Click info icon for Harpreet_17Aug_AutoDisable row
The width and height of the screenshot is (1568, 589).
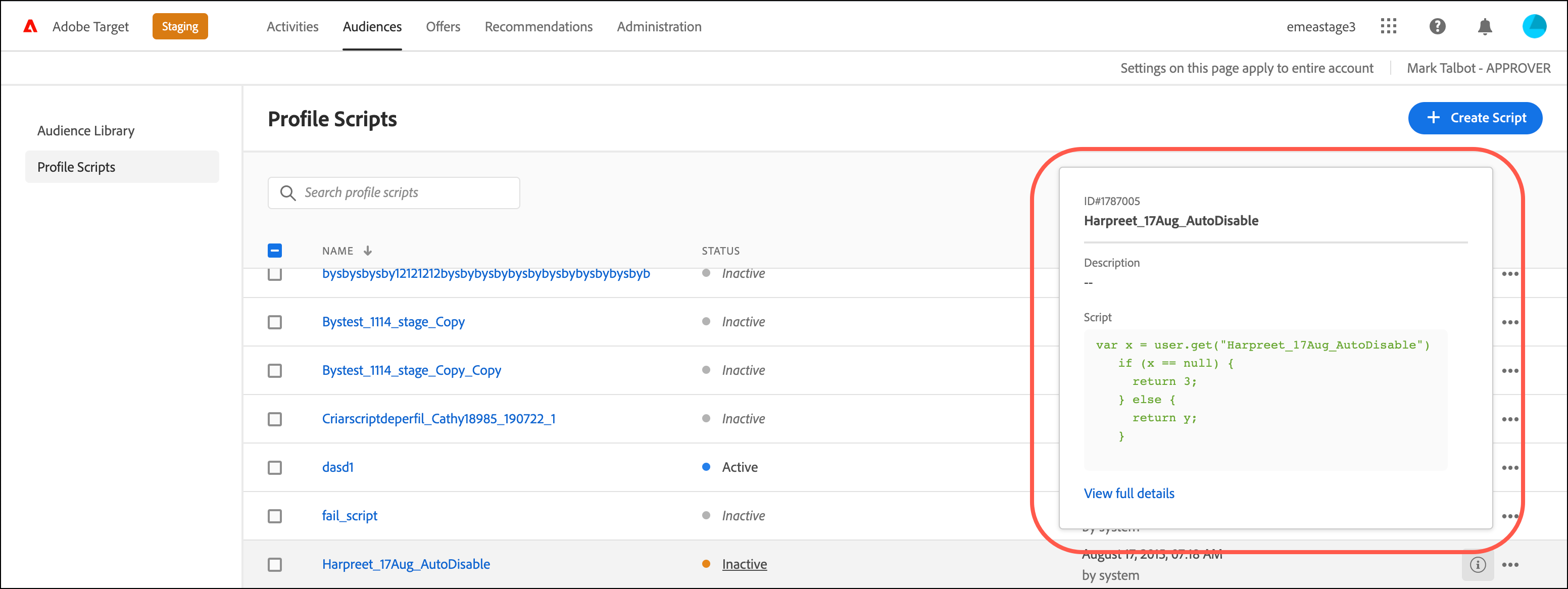coord(1477,565)
